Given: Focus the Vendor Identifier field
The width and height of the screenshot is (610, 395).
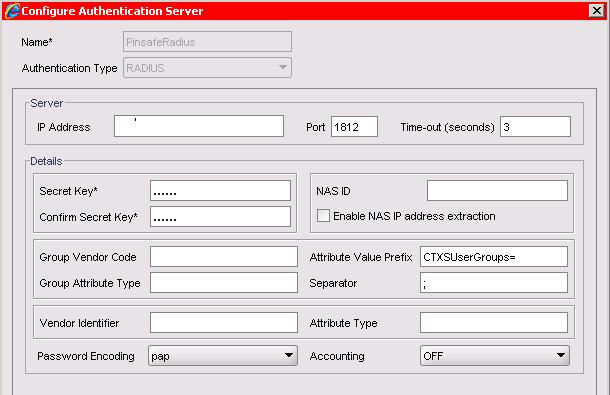Looking at the screenshot, I should click(224, 323).
